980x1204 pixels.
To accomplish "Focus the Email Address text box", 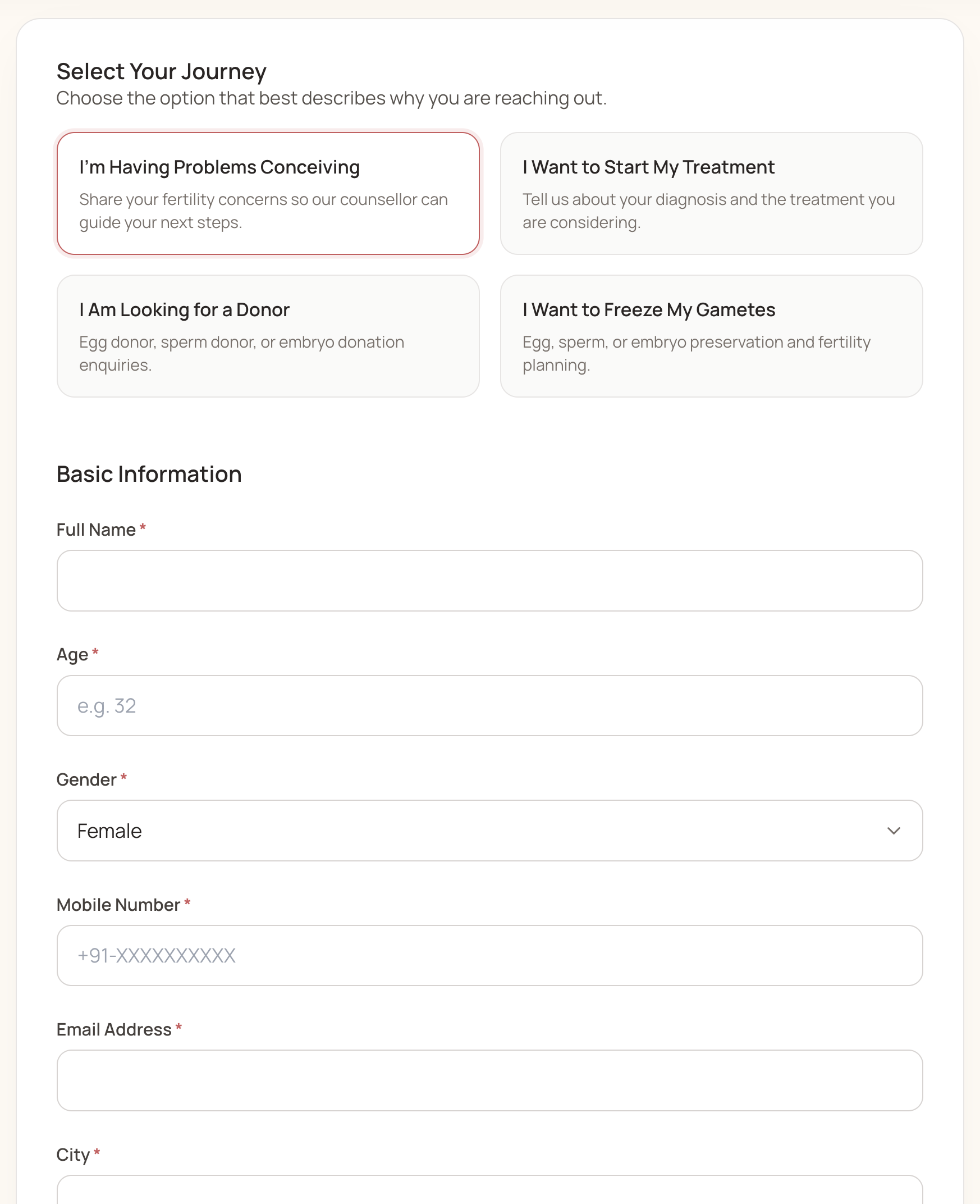I will tap(489, 1080).
